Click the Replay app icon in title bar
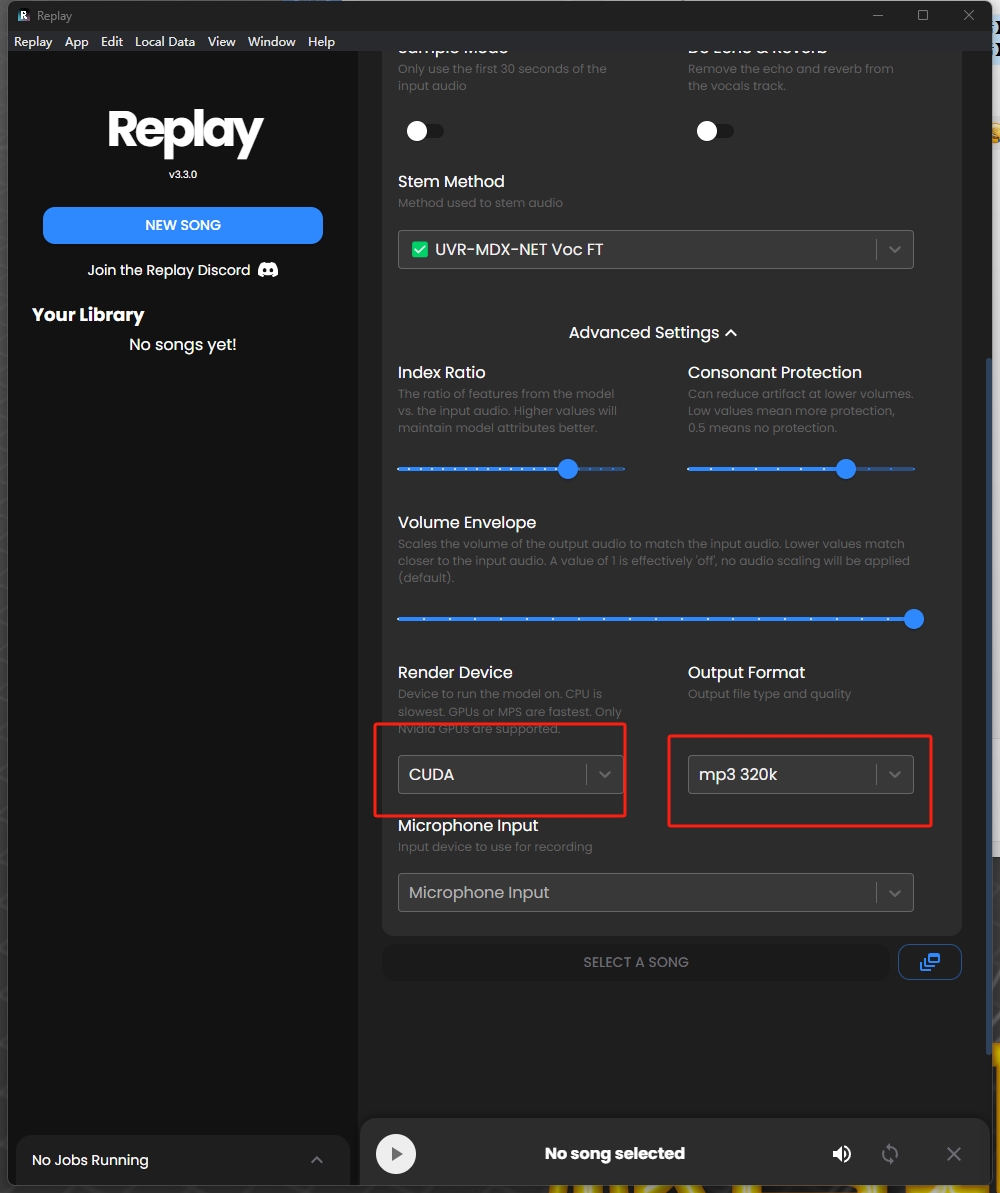Viewport: 1000px width, 1193px height. (x=24, y=15)
